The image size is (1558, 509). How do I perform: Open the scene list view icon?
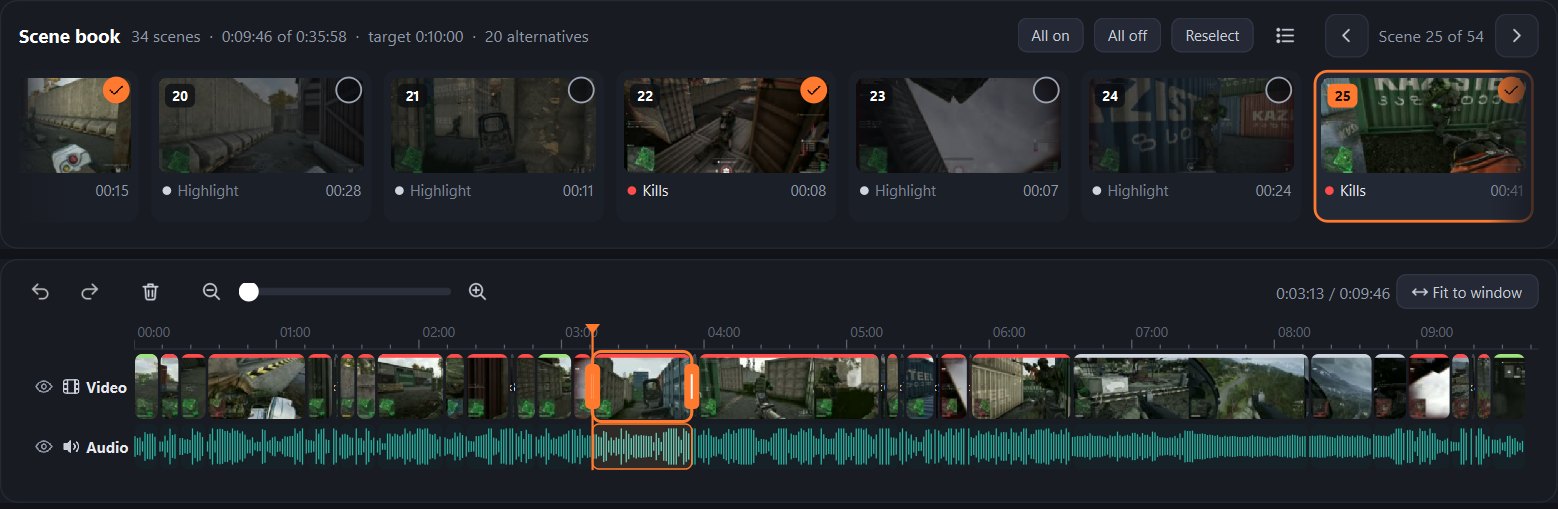[x=1285, y=36]
